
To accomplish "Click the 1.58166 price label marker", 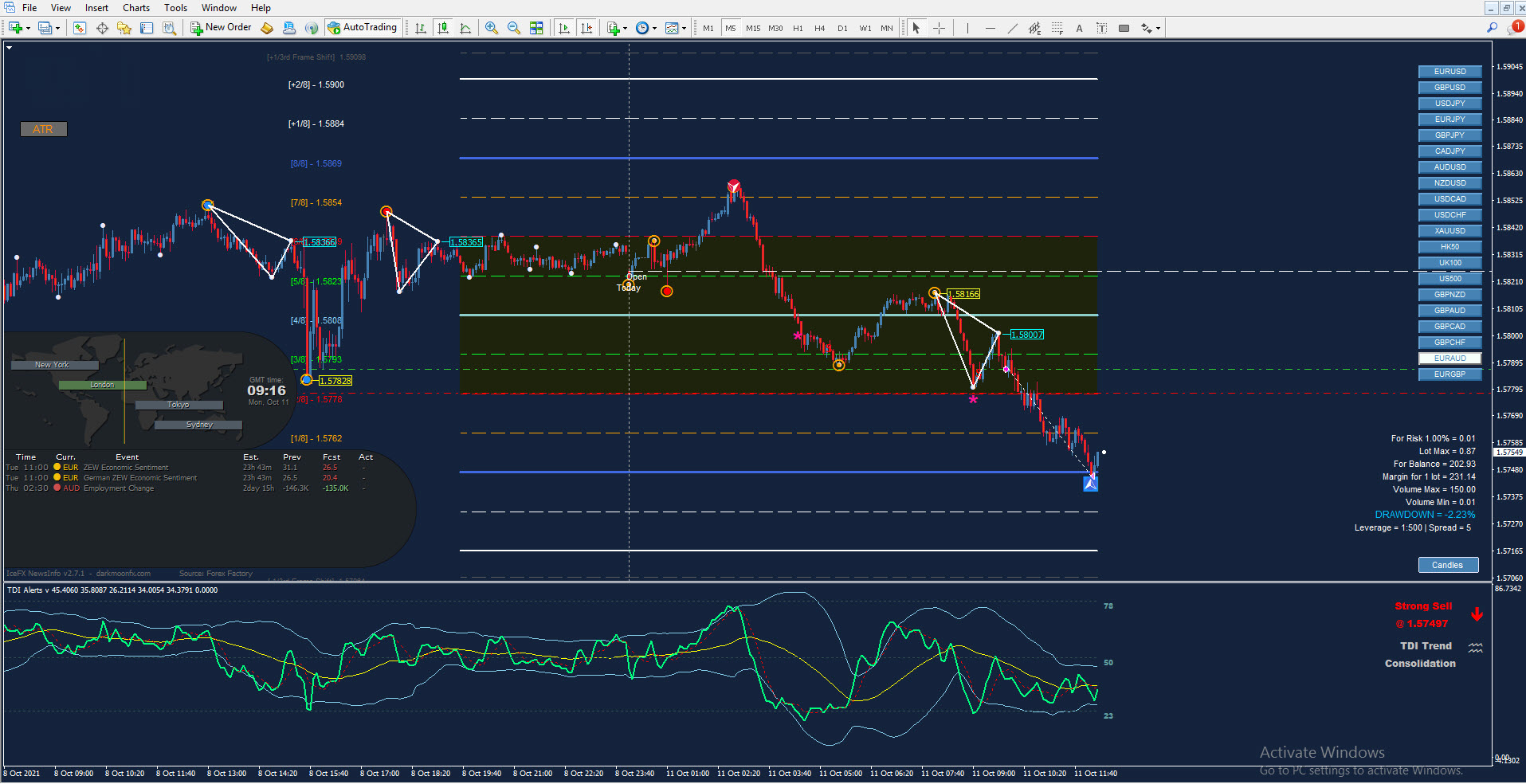I will [x=963, y=294].
